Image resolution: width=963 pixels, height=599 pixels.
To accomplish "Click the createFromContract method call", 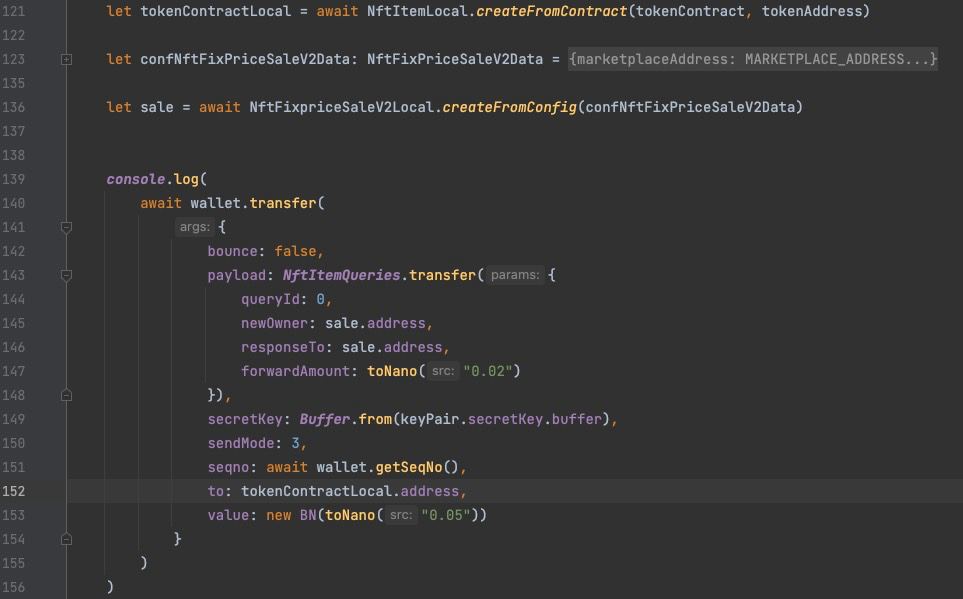I will pos(552,11).
